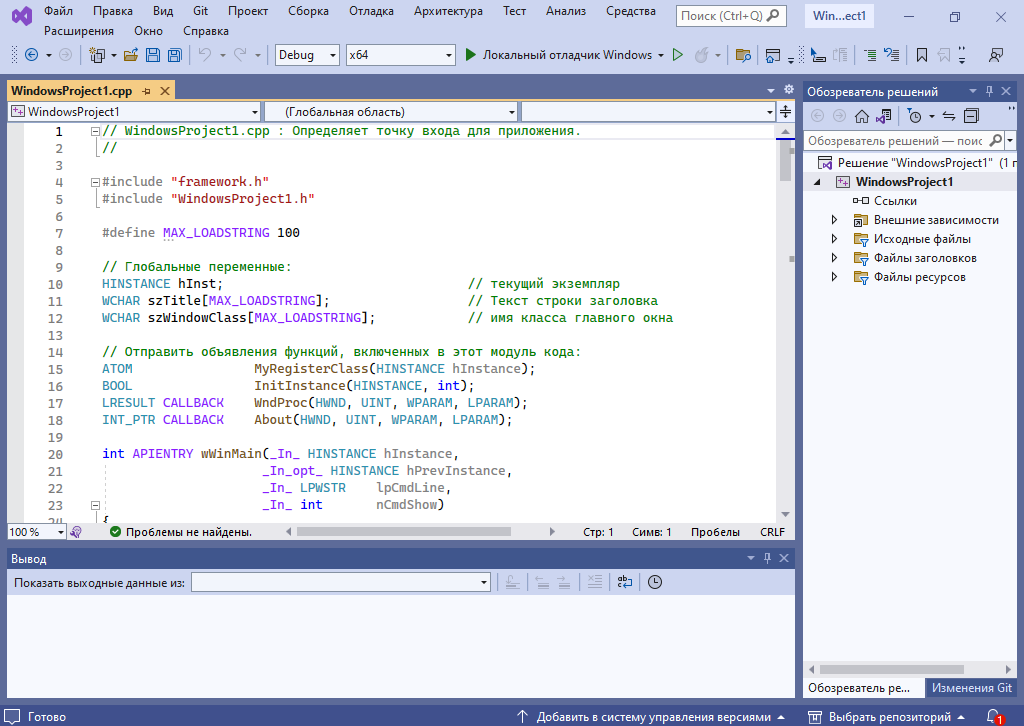
Task: Click the clock icon in Output panel
Action: point(655,582)
